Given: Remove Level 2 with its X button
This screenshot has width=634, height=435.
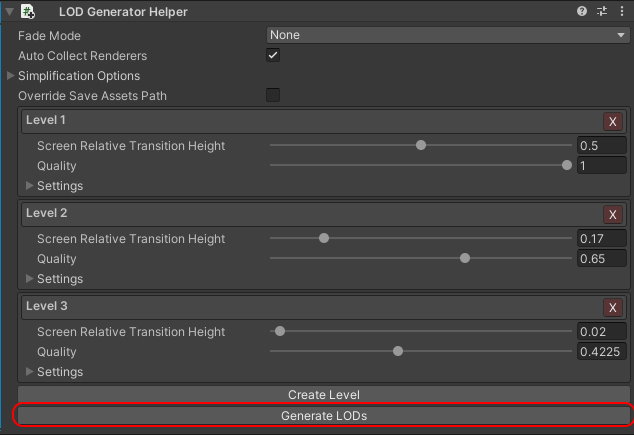Looking at the screenshot, I should tap(613, 215).
